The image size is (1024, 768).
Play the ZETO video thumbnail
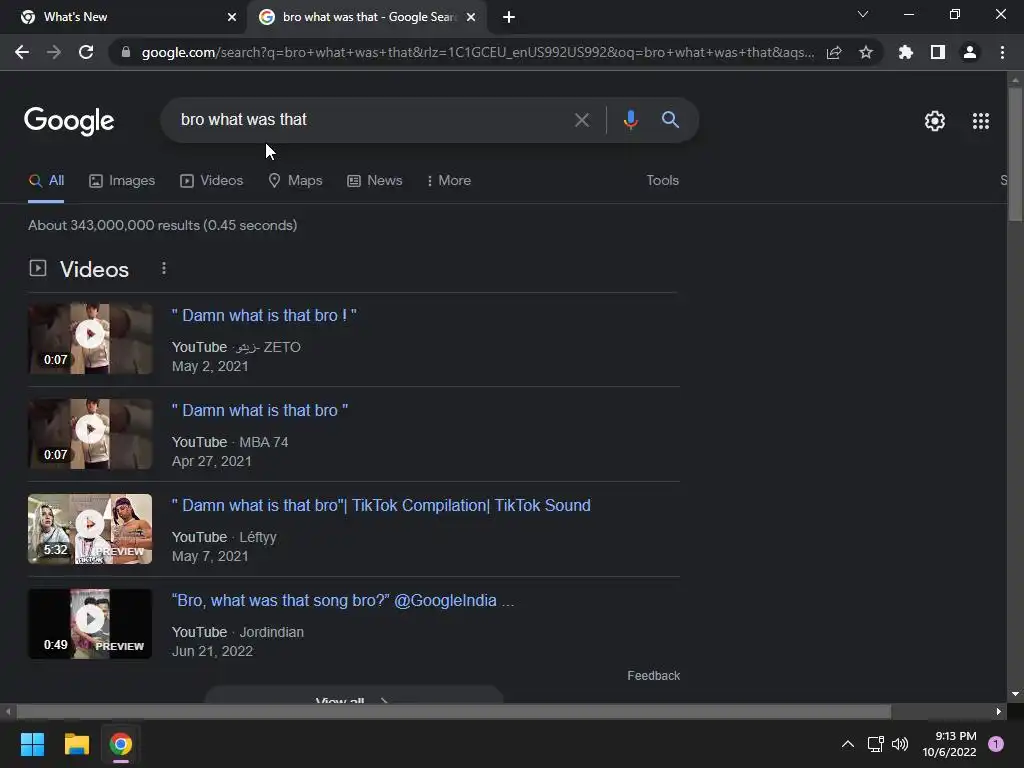tap(90, 338)
